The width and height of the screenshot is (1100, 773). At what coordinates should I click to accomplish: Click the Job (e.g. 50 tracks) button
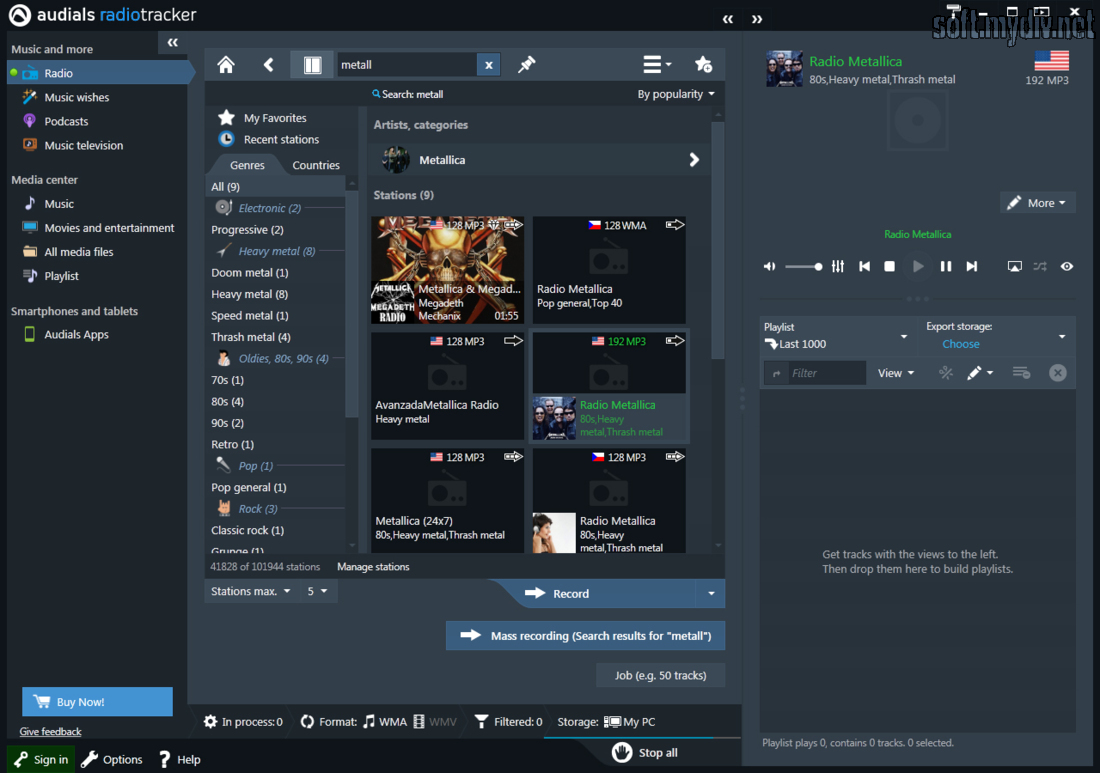pos(660,675)
